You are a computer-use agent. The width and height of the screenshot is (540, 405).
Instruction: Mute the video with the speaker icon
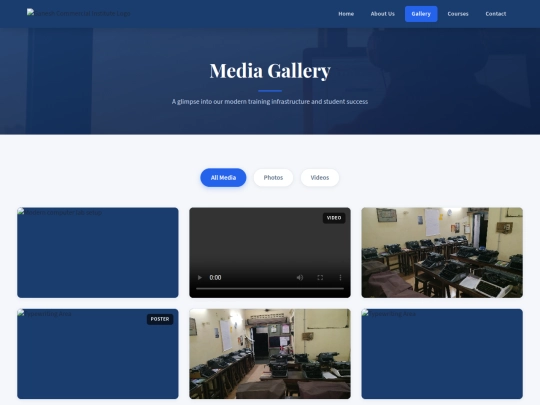tap(300, 278)
